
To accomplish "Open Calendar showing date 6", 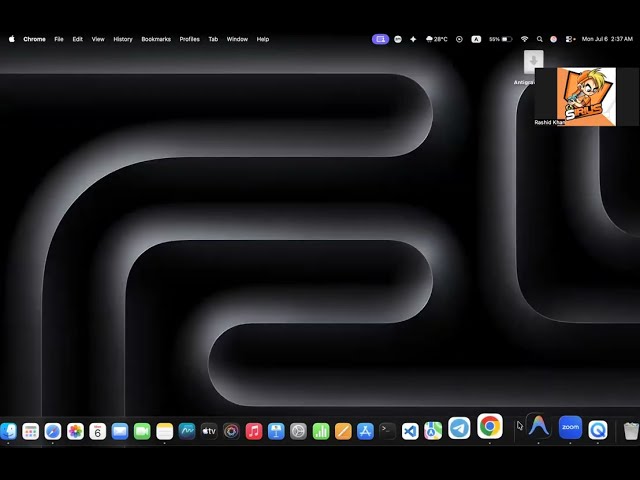I will pos(98,431).
